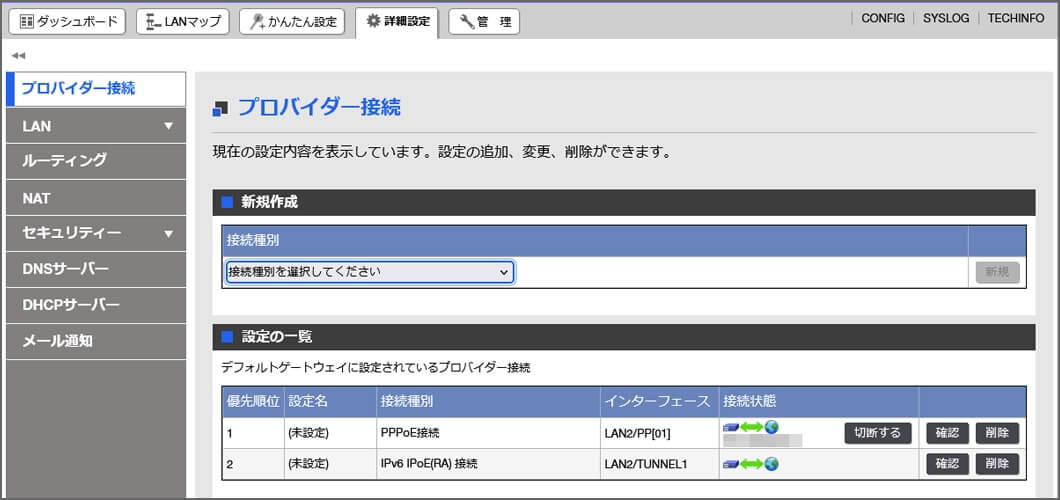Open the 接続種別 selection dropdown
This screenshot has width=1060, height=500.
[370, 272]
